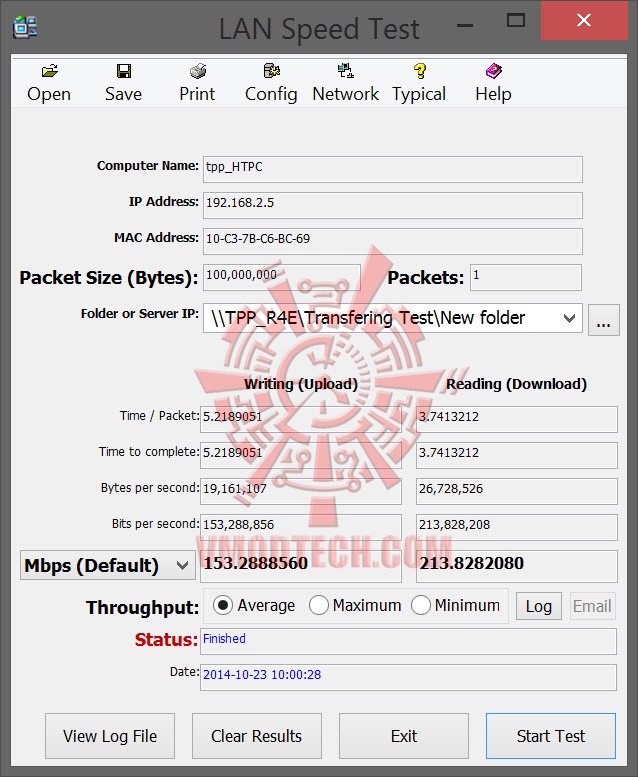
Task: Click the Exit button
Action: coord(404,736)
